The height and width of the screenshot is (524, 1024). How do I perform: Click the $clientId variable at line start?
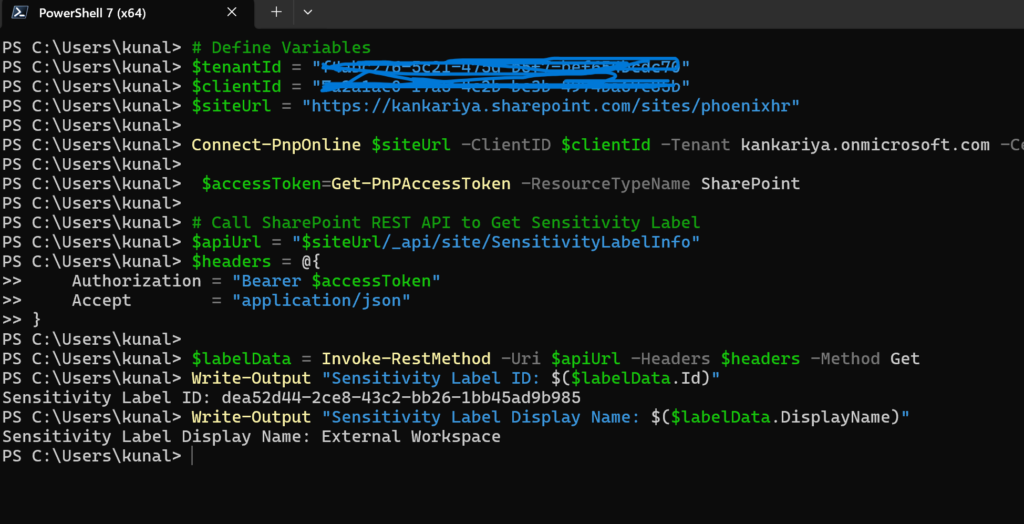[236, 86]
